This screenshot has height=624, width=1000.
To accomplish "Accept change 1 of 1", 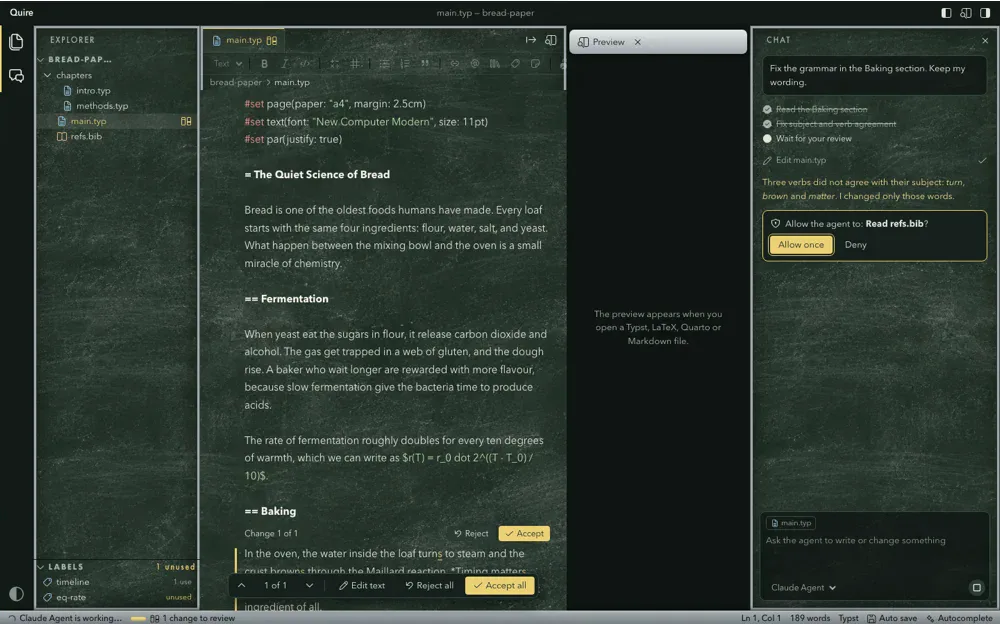I will click(524, 533).
